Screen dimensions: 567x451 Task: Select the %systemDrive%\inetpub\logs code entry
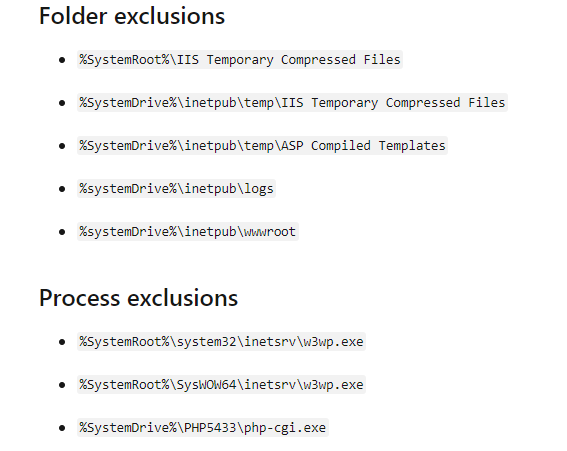pos(176,188)
